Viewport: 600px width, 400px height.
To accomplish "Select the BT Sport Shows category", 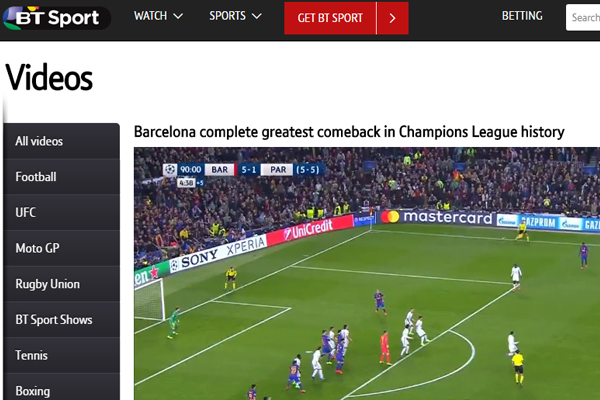I will (x=62, y=319).
